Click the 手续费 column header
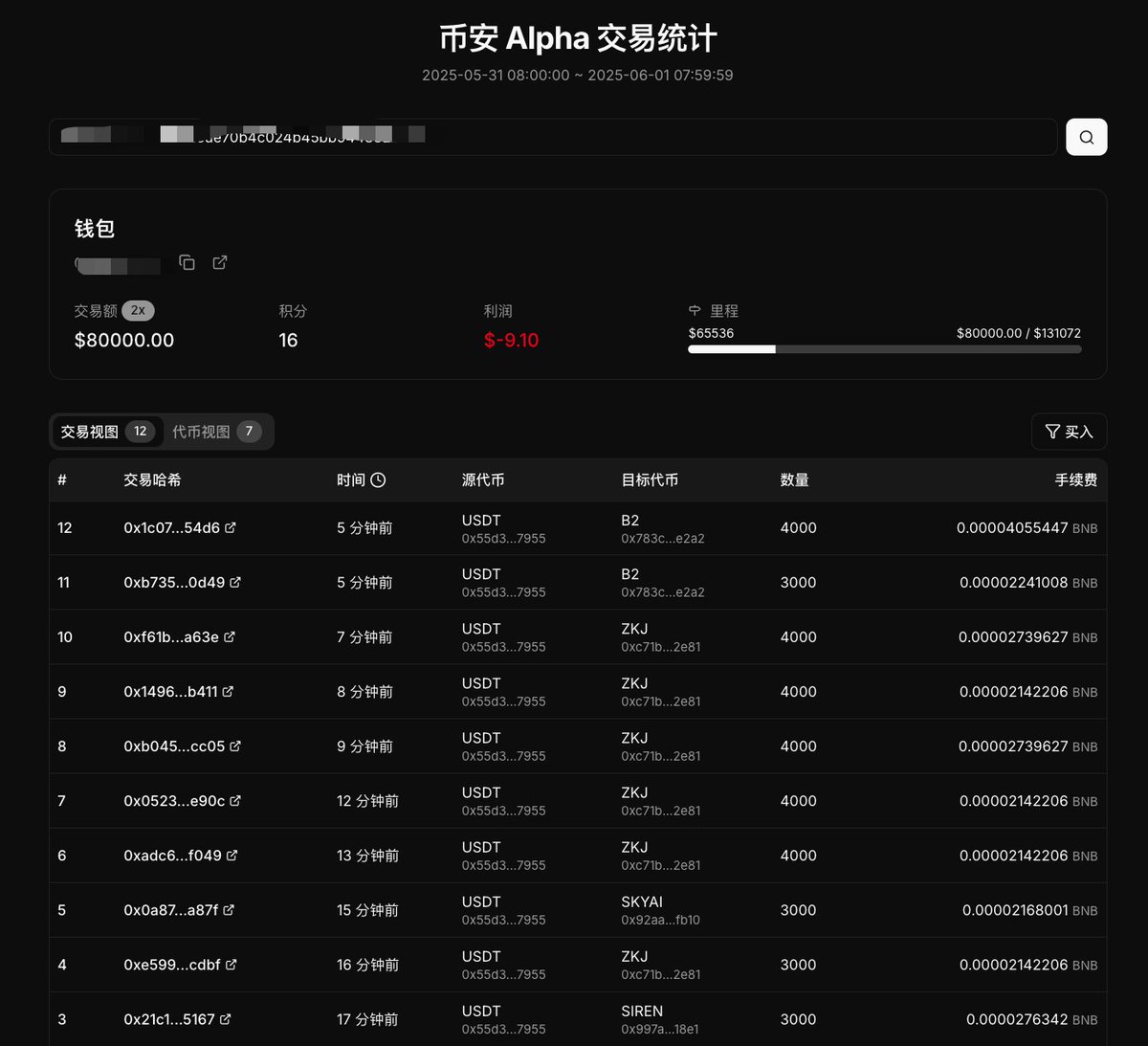This screenshot has width=1148, height=1046. [x=1075, y=479]
